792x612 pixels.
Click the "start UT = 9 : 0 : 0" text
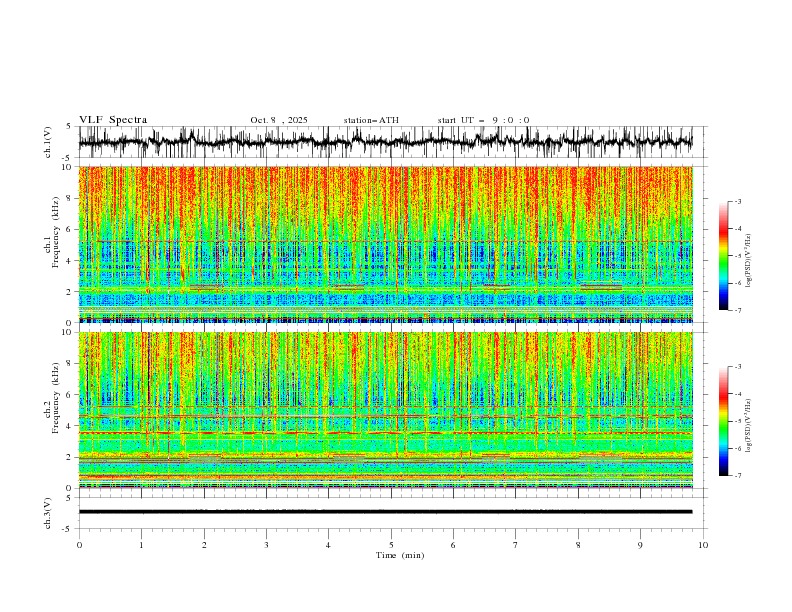point(483,120)
